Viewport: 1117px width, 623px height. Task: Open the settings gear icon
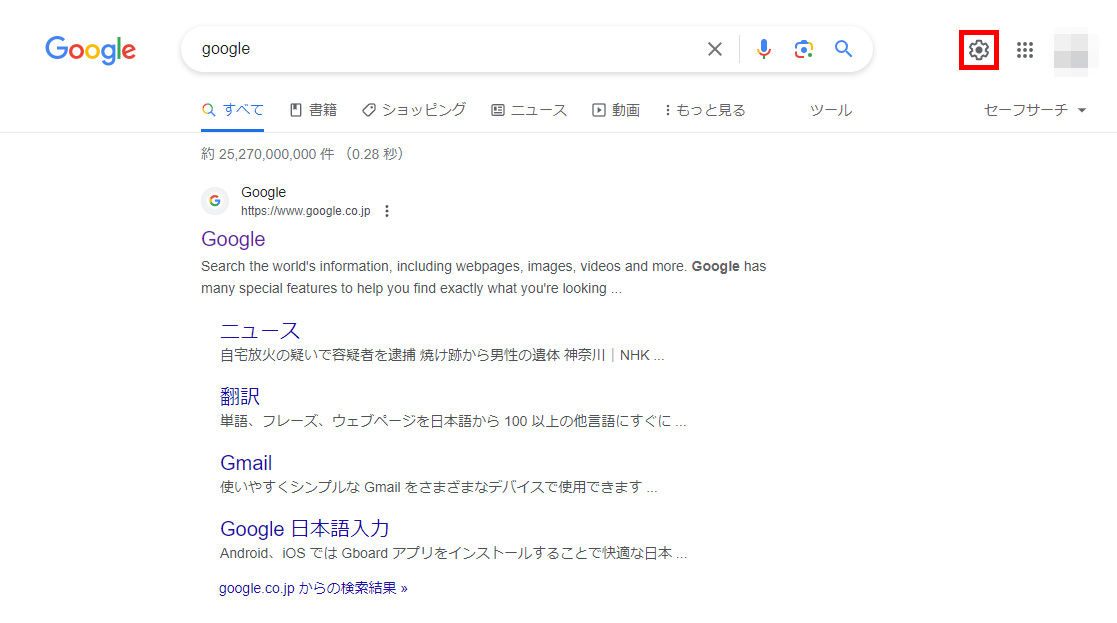tap(979, 50)
